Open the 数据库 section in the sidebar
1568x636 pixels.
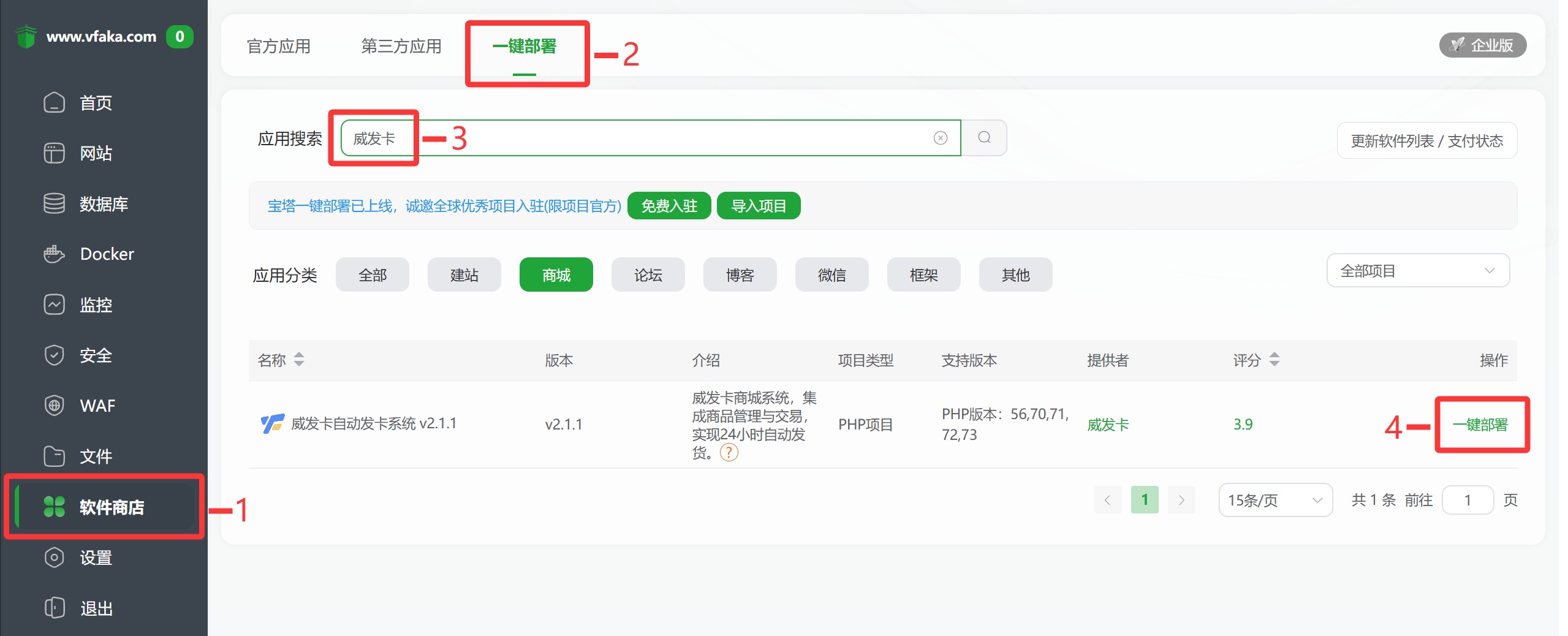(103, 203)
